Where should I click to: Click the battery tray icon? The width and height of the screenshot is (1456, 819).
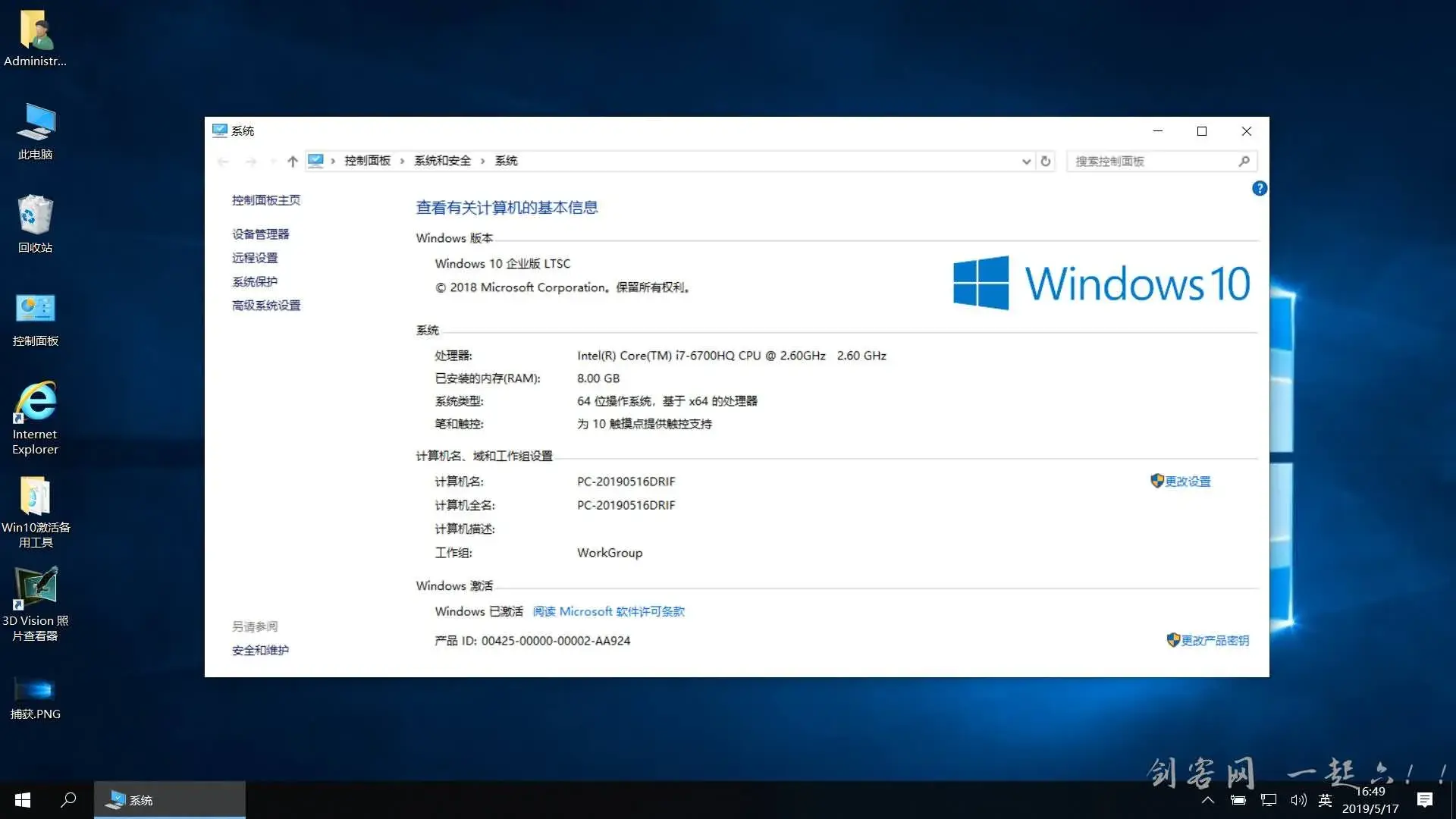click(x=1238, y=800)
